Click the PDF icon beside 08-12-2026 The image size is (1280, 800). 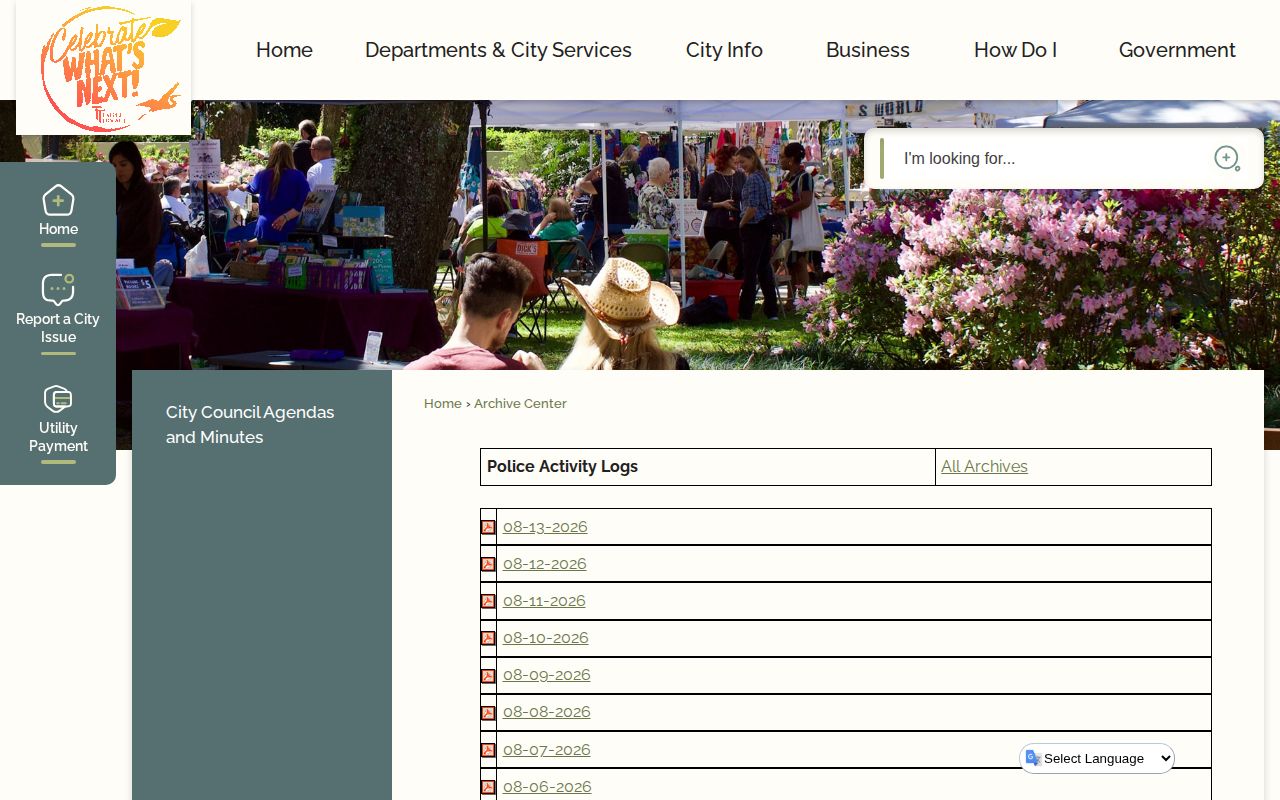click(x=488, y=564)
